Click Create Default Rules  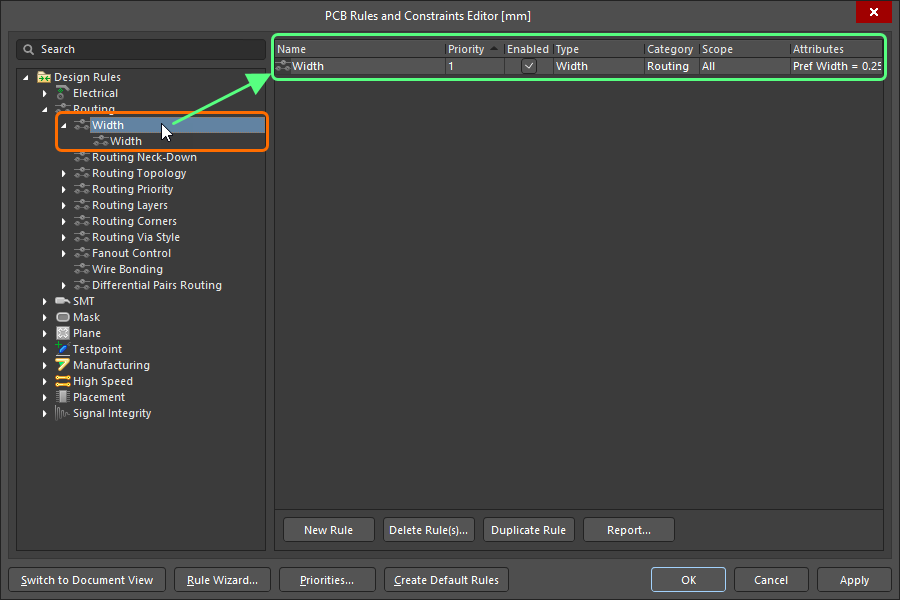point(446,580)
